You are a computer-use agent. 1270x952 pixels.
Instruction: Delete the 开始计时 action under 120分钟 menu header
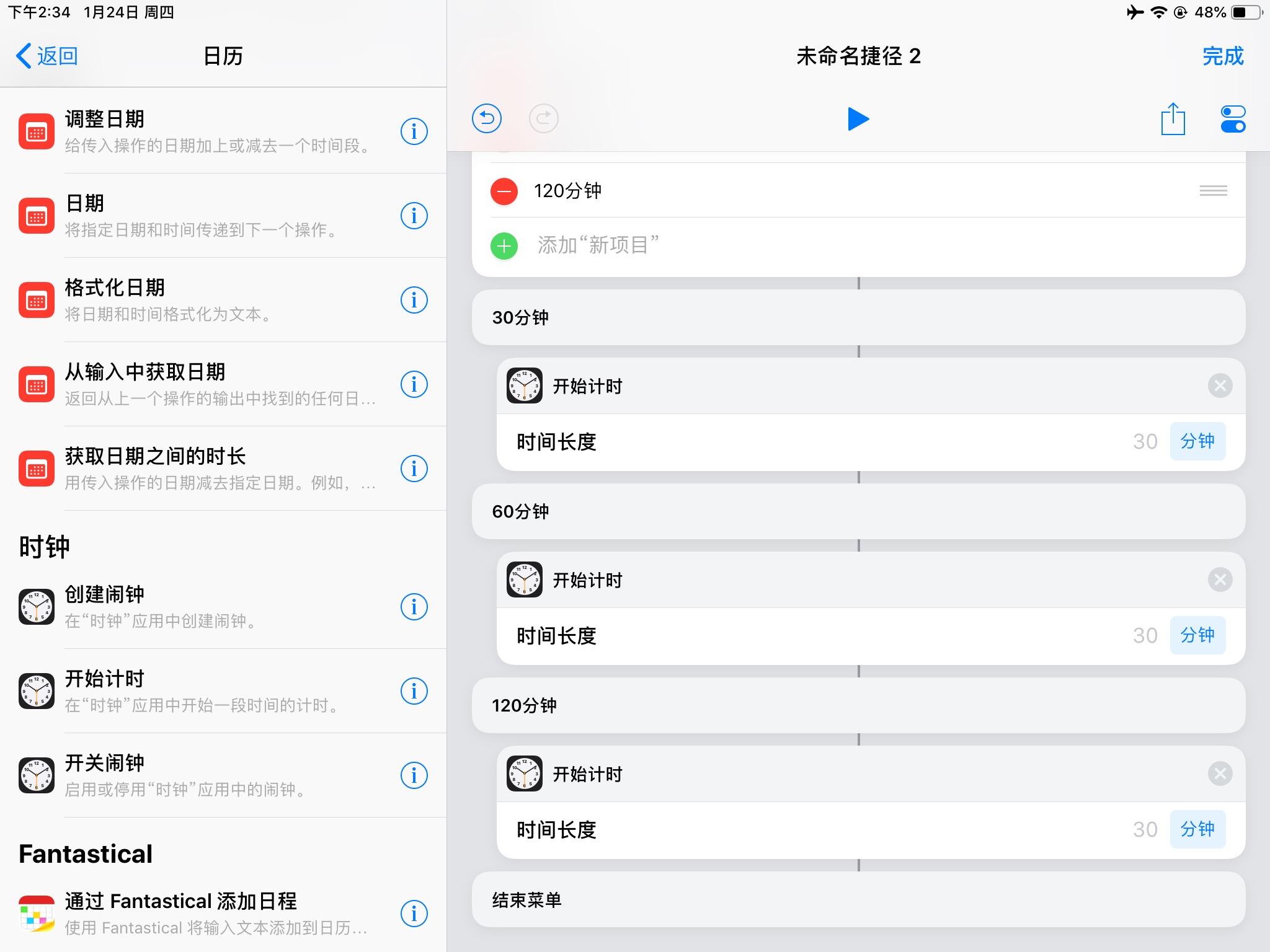click(1220, 773)
